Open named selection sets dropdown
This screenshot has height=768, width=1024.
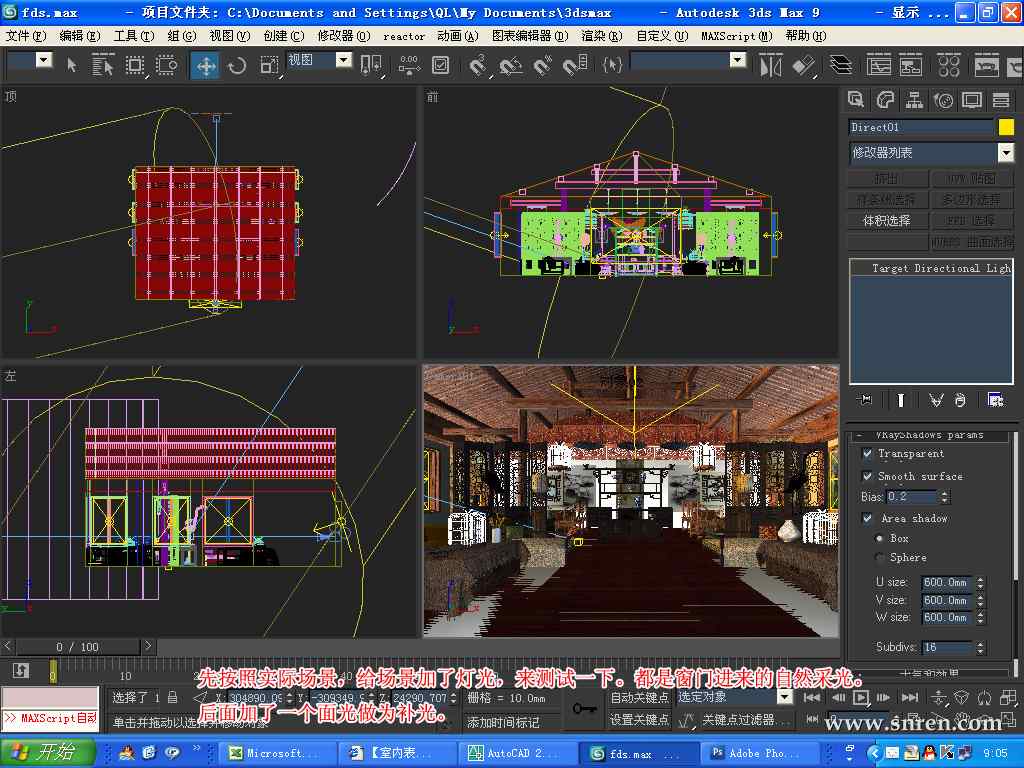[738, 60]
